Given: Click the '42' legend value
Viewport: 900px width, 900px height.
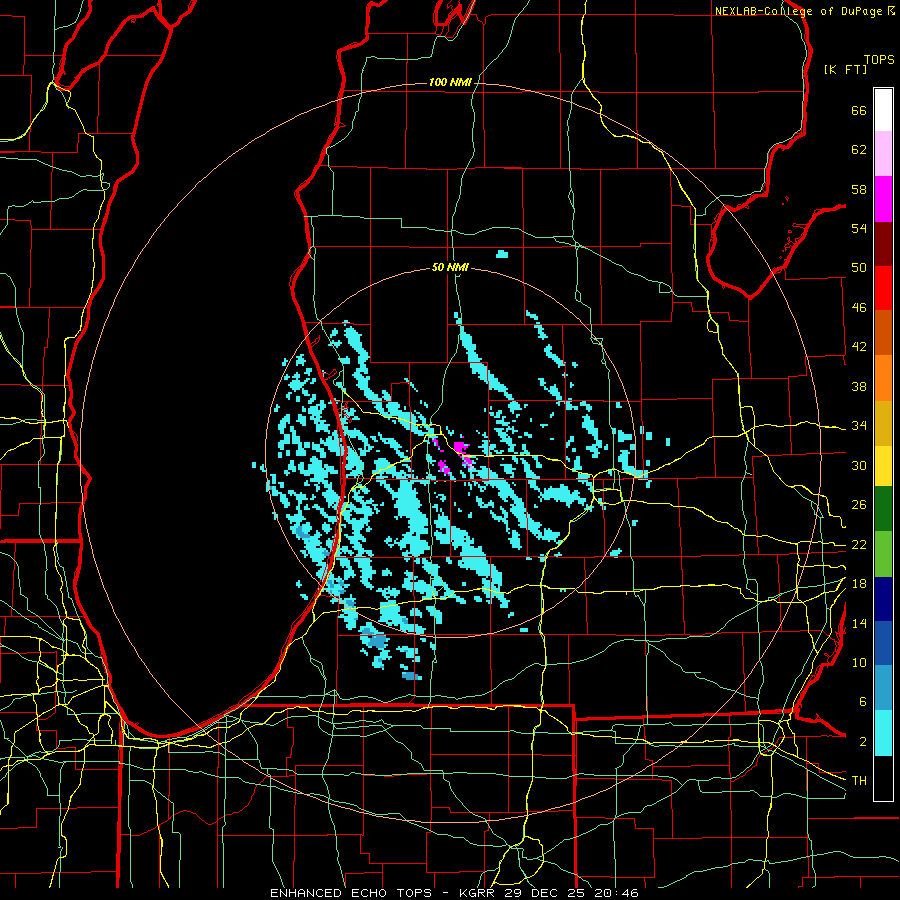Looking at the screenshot, I should (859, 347).
